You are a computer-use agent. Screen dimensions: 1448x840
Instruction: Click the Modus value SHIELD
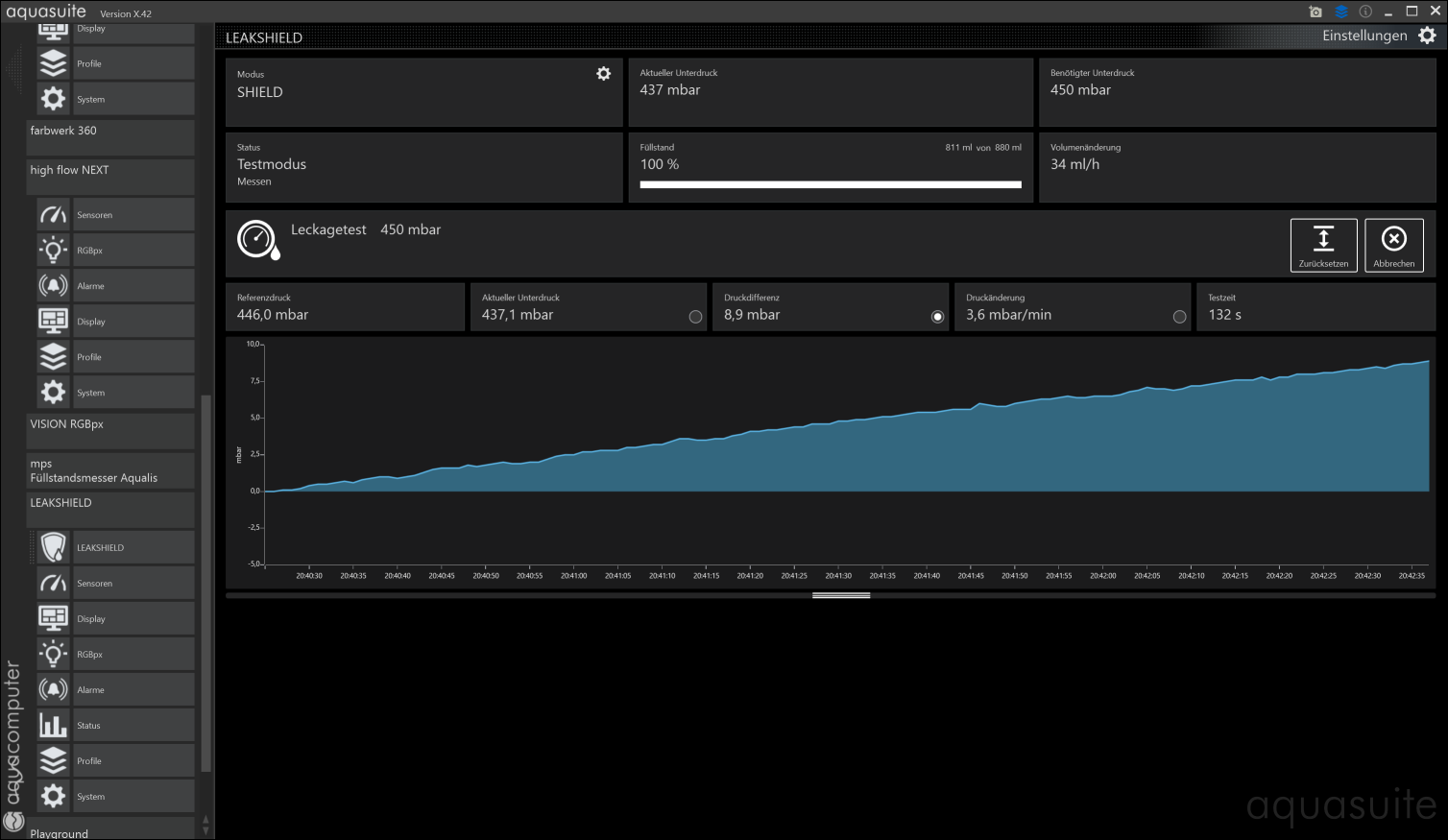(x=260, y=92)
